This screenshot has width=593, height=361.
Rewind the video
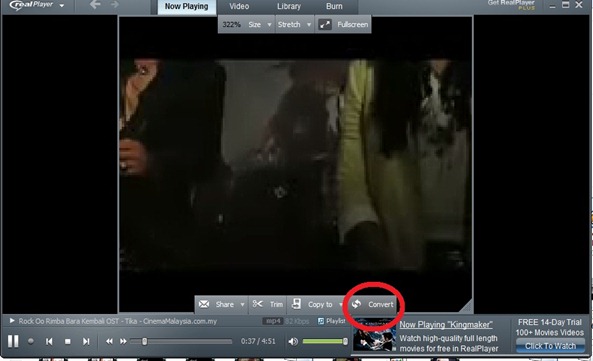pyautogui.click(x=109, y=341)
